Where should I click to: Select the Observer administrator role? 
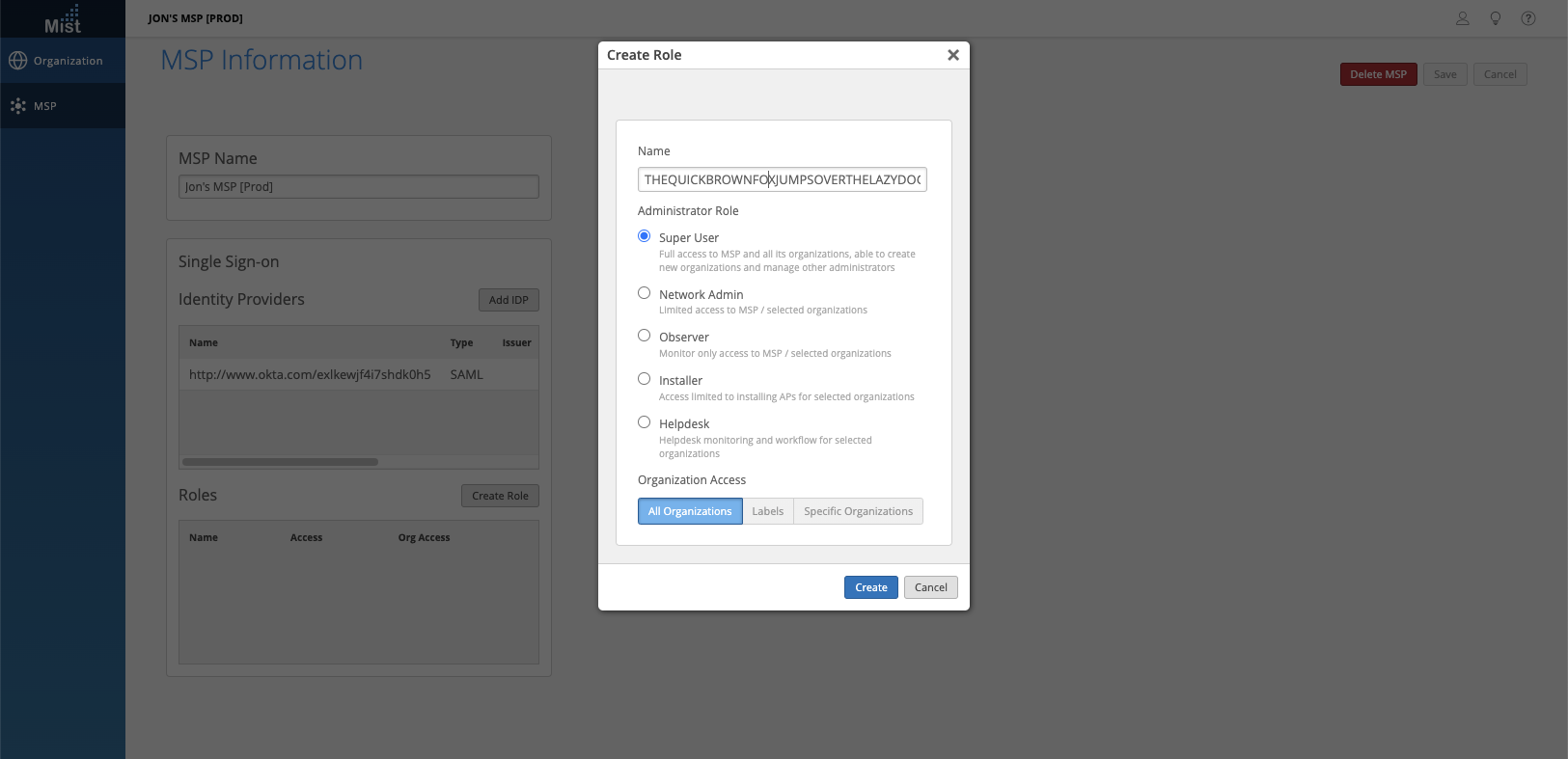click(x=644, y=336)
